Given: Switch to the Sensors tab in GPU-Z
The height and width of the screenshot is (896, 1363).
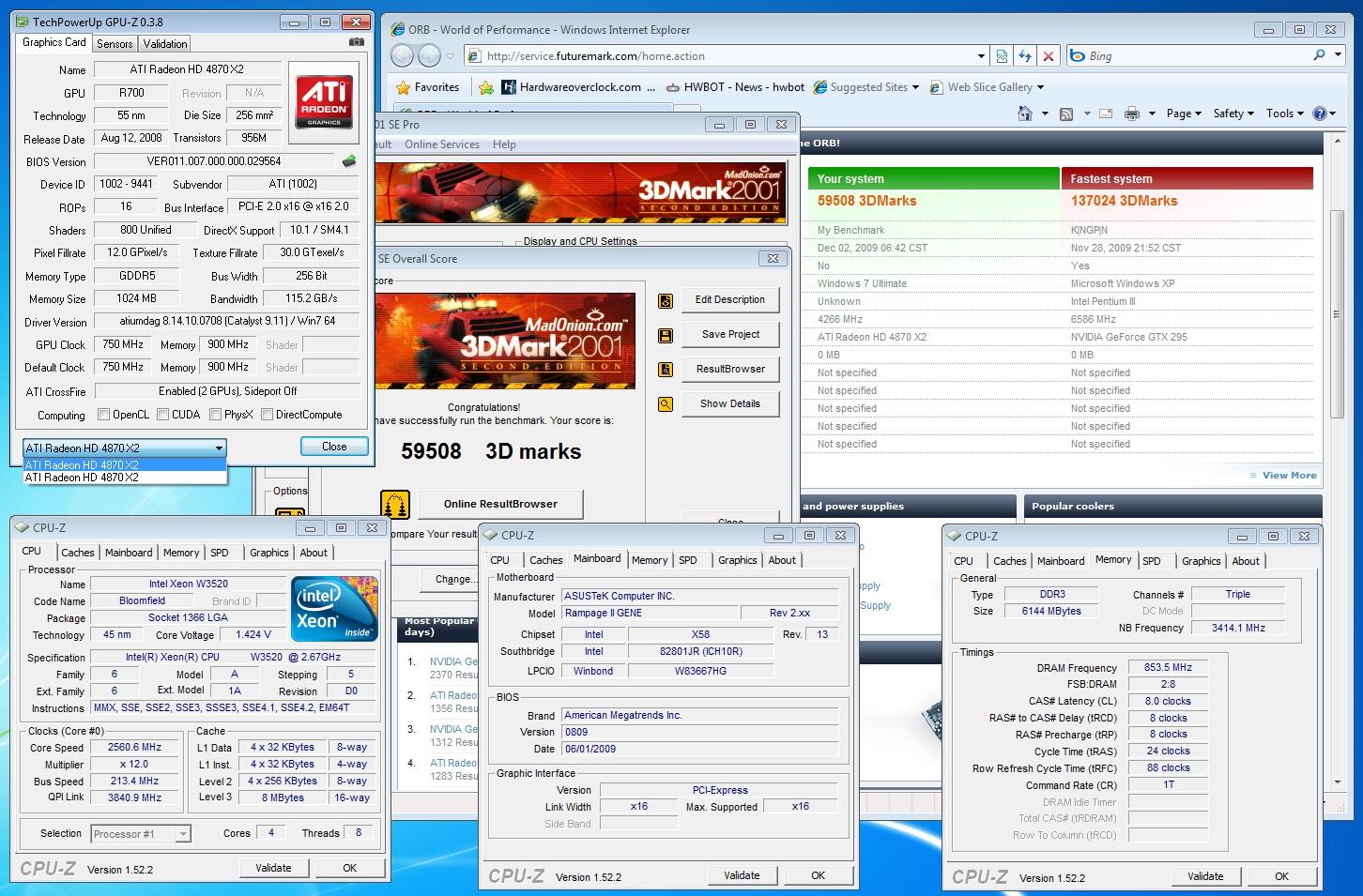Looking at the screenshot, I should (x=115, y=44).
